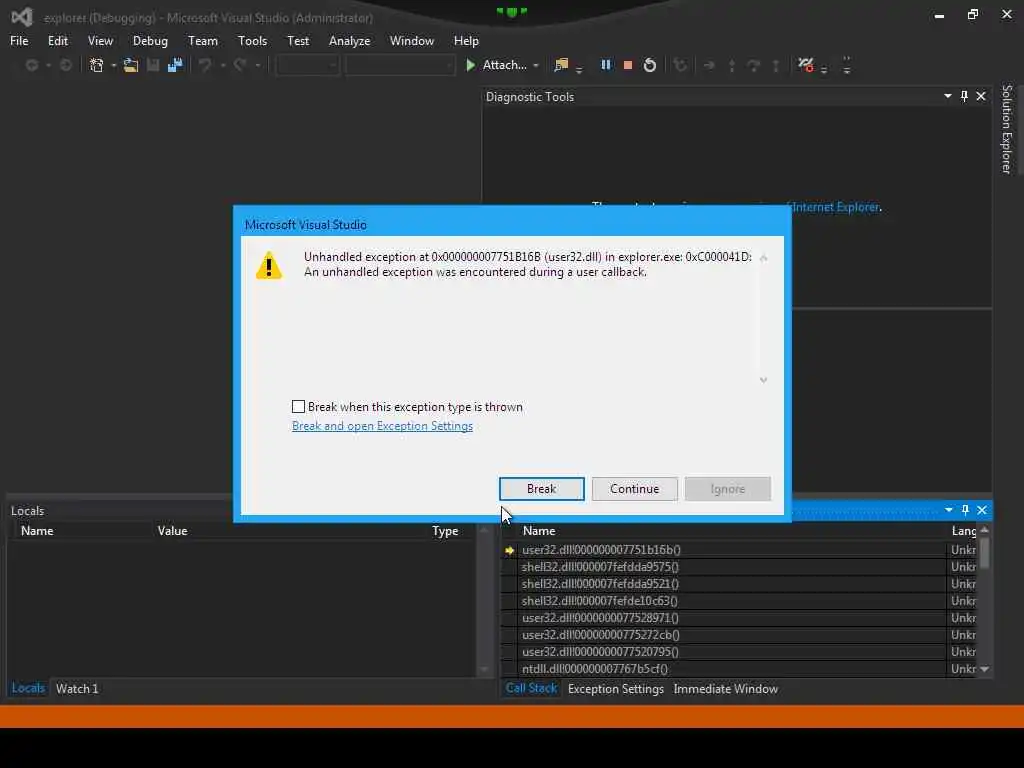Click the Pause (Break All) debug icon
Viewport: 1024px width, 768px height.
pos(606,65)
